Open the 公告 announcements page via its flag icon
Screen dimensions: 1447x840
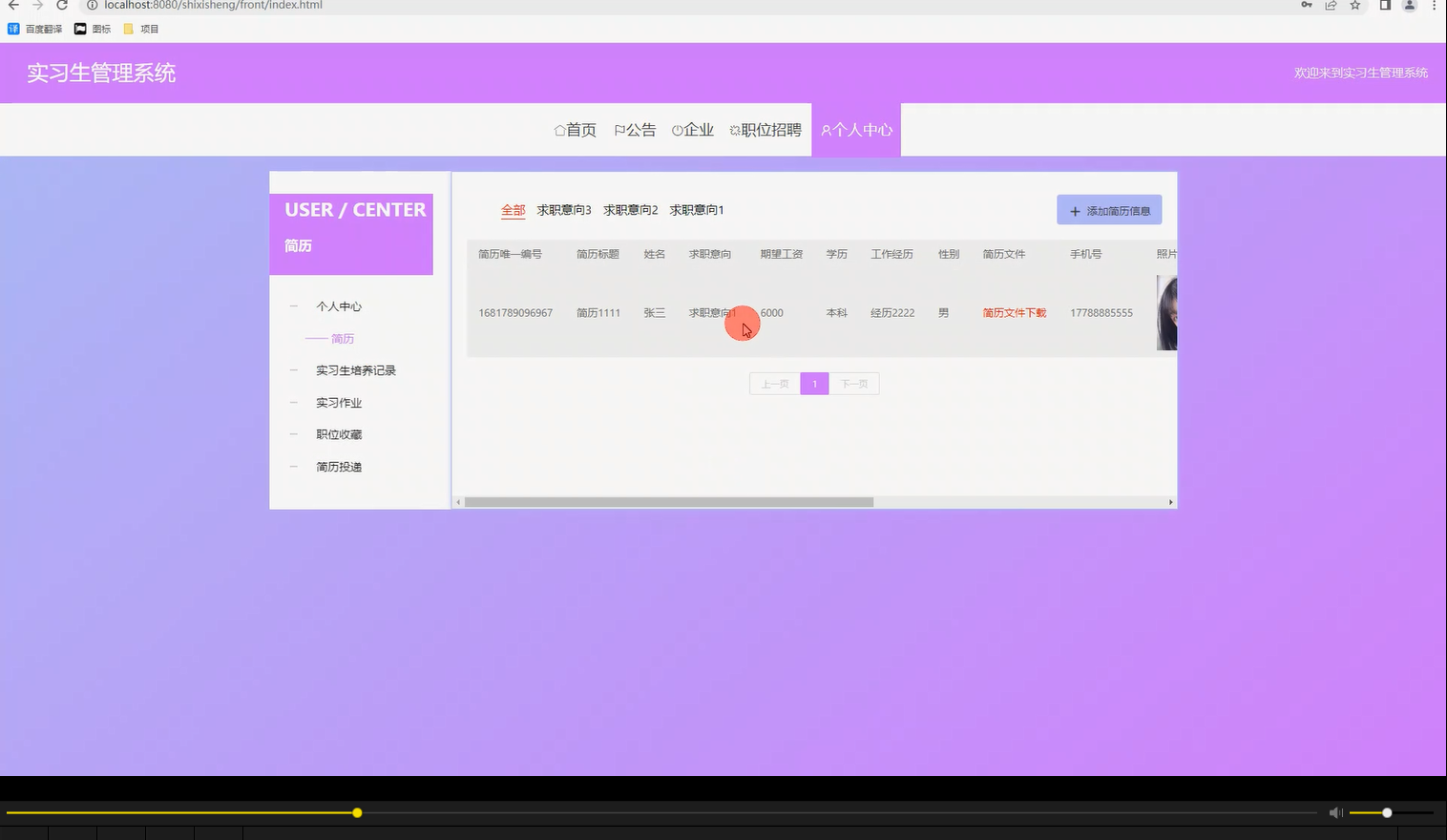pos(620,129)
